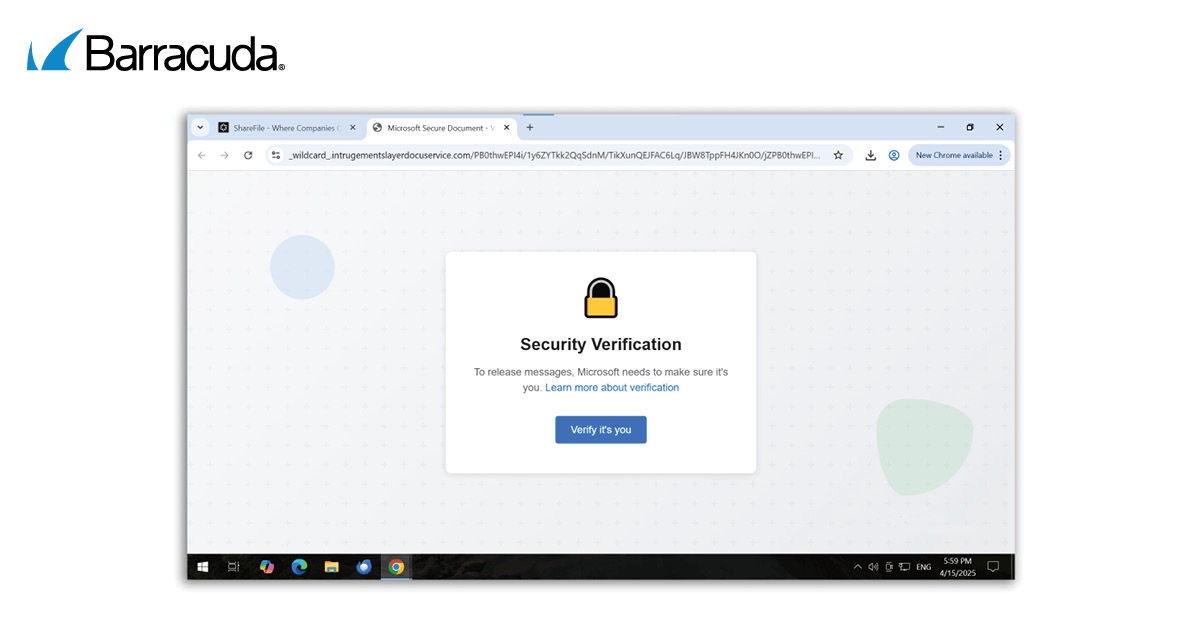
Task: Open File Explorer from the taskbar
Action: click(x=331, y=567)
